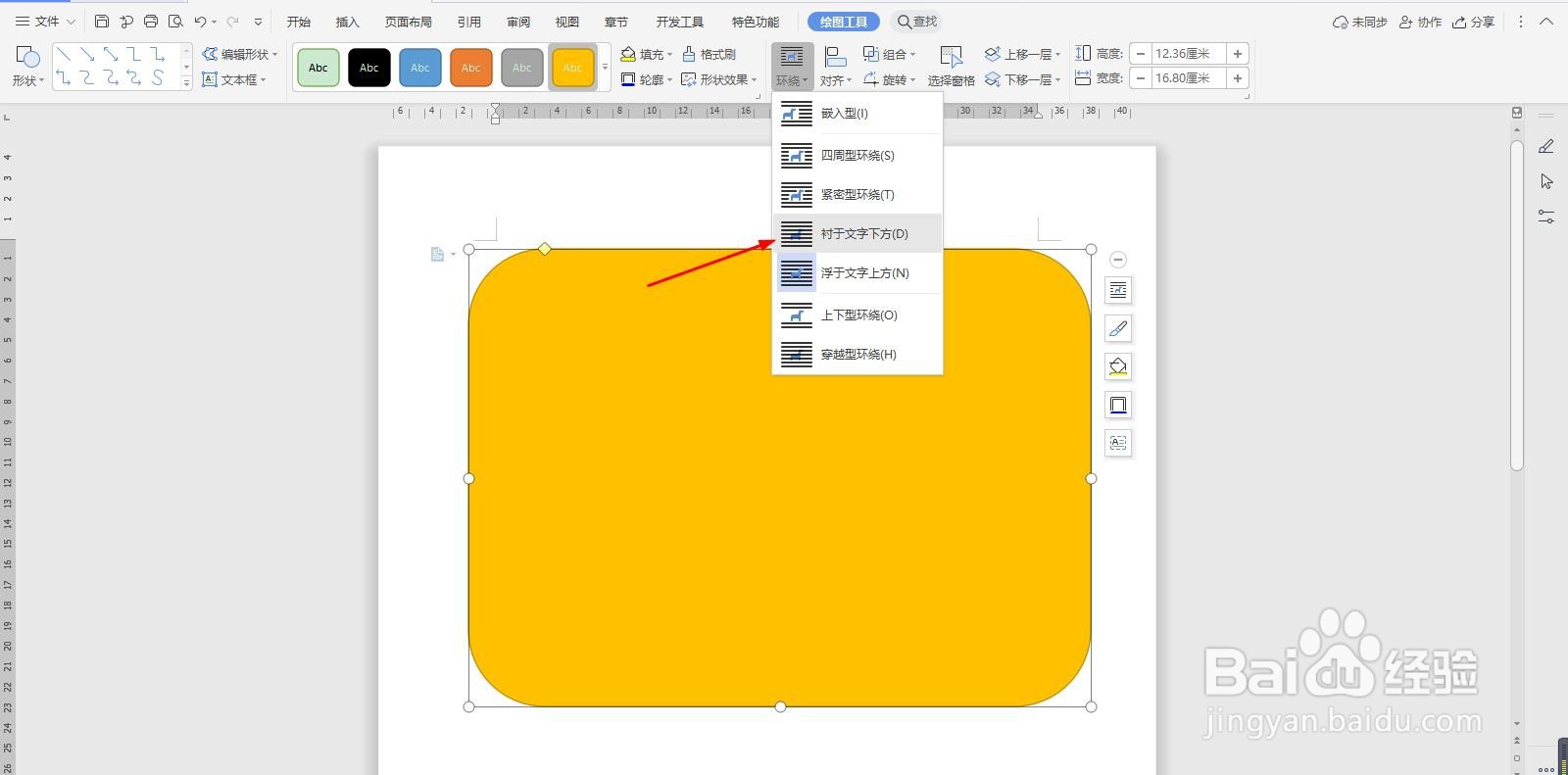Apply the black Abc shape style
This screenshot has height=775, width=1568.
[369, 68]
